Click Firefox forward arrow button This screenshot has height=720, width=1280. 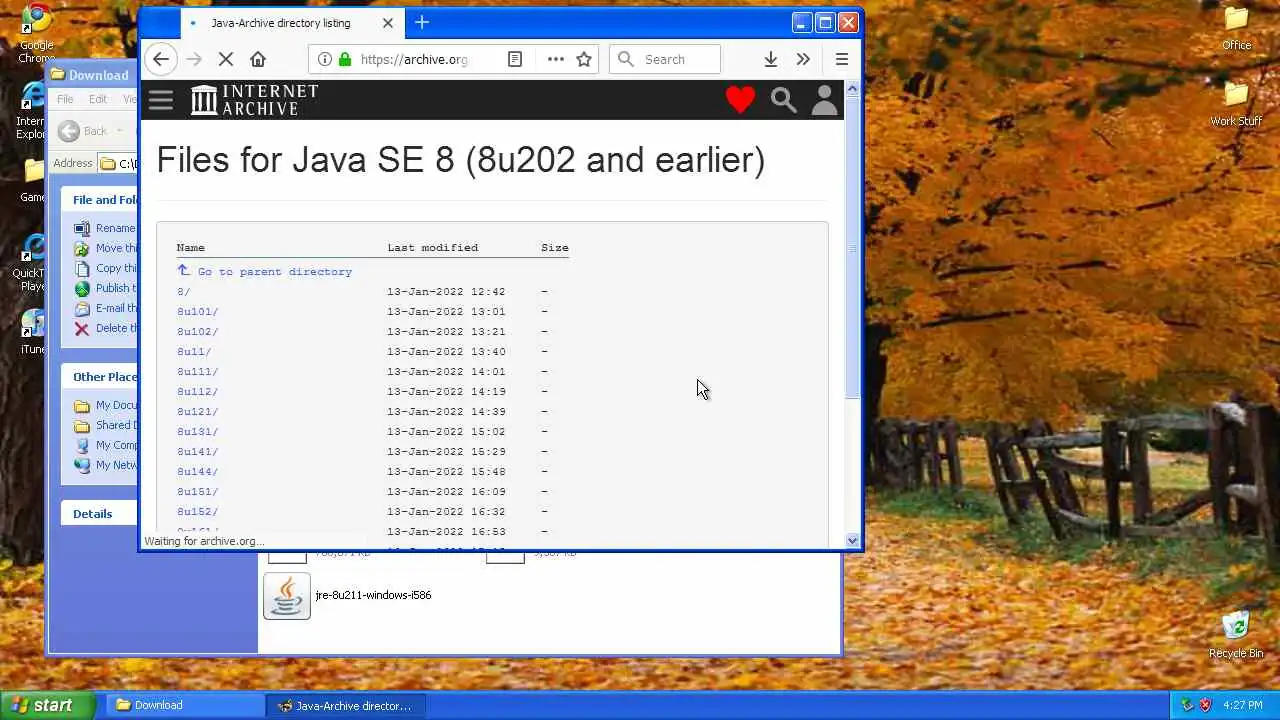(x=194, y=60)
